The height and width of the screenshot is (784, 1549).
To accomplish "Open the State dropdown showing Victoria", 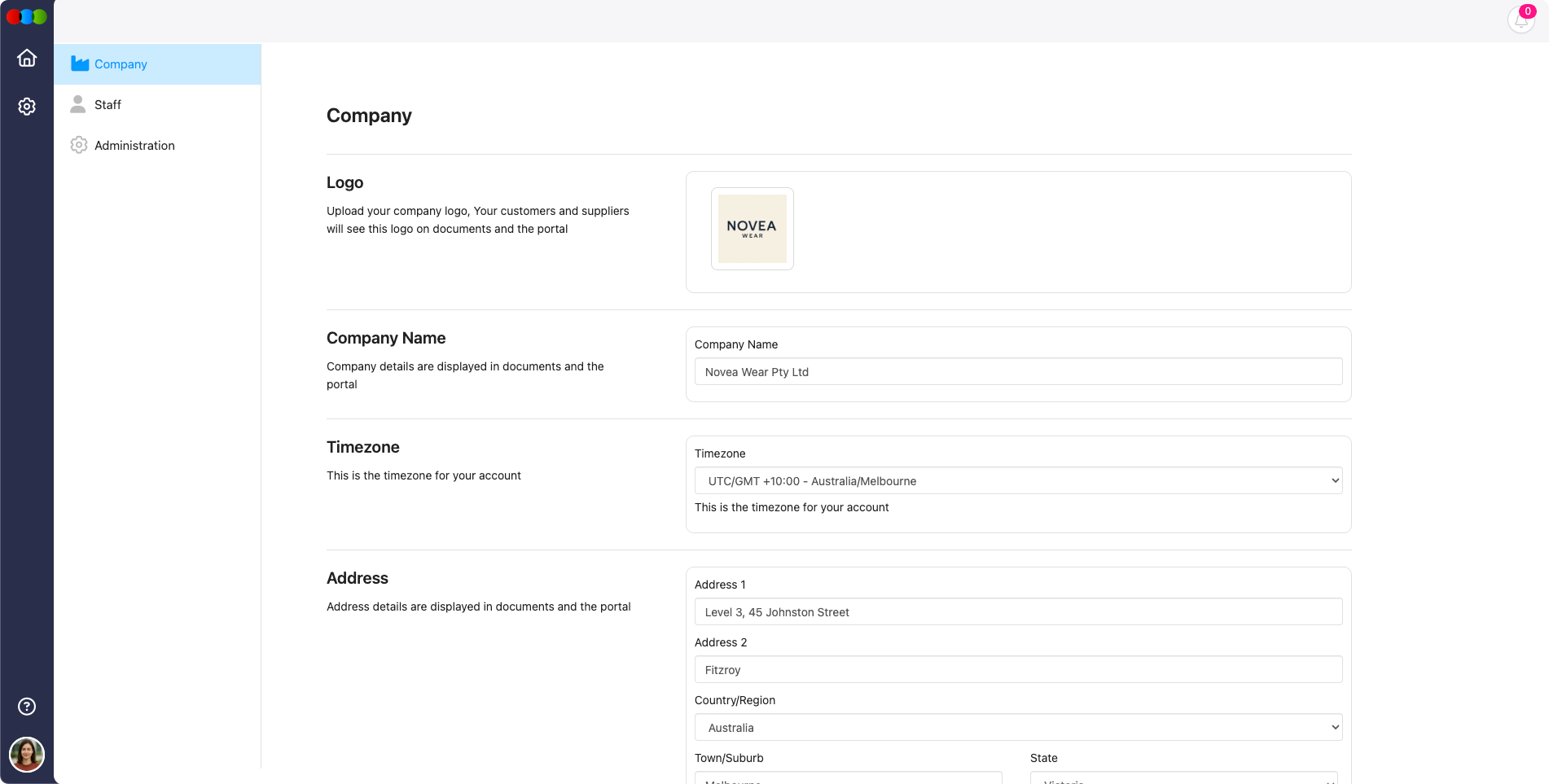I will [1184, 779].
